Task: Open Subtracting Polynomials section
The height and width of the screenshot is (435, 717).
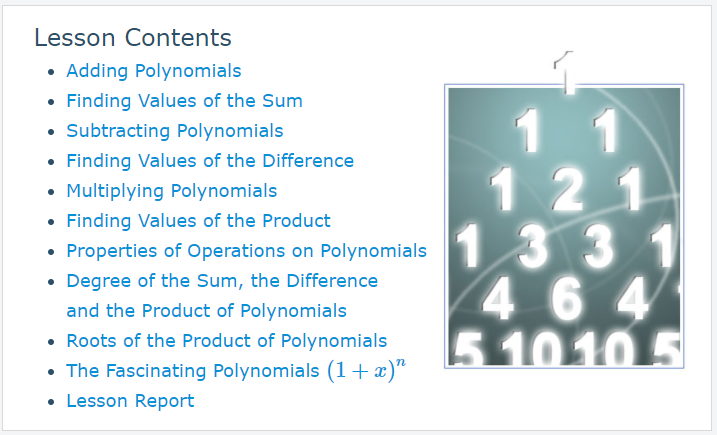Action: [x=175, y=131]
